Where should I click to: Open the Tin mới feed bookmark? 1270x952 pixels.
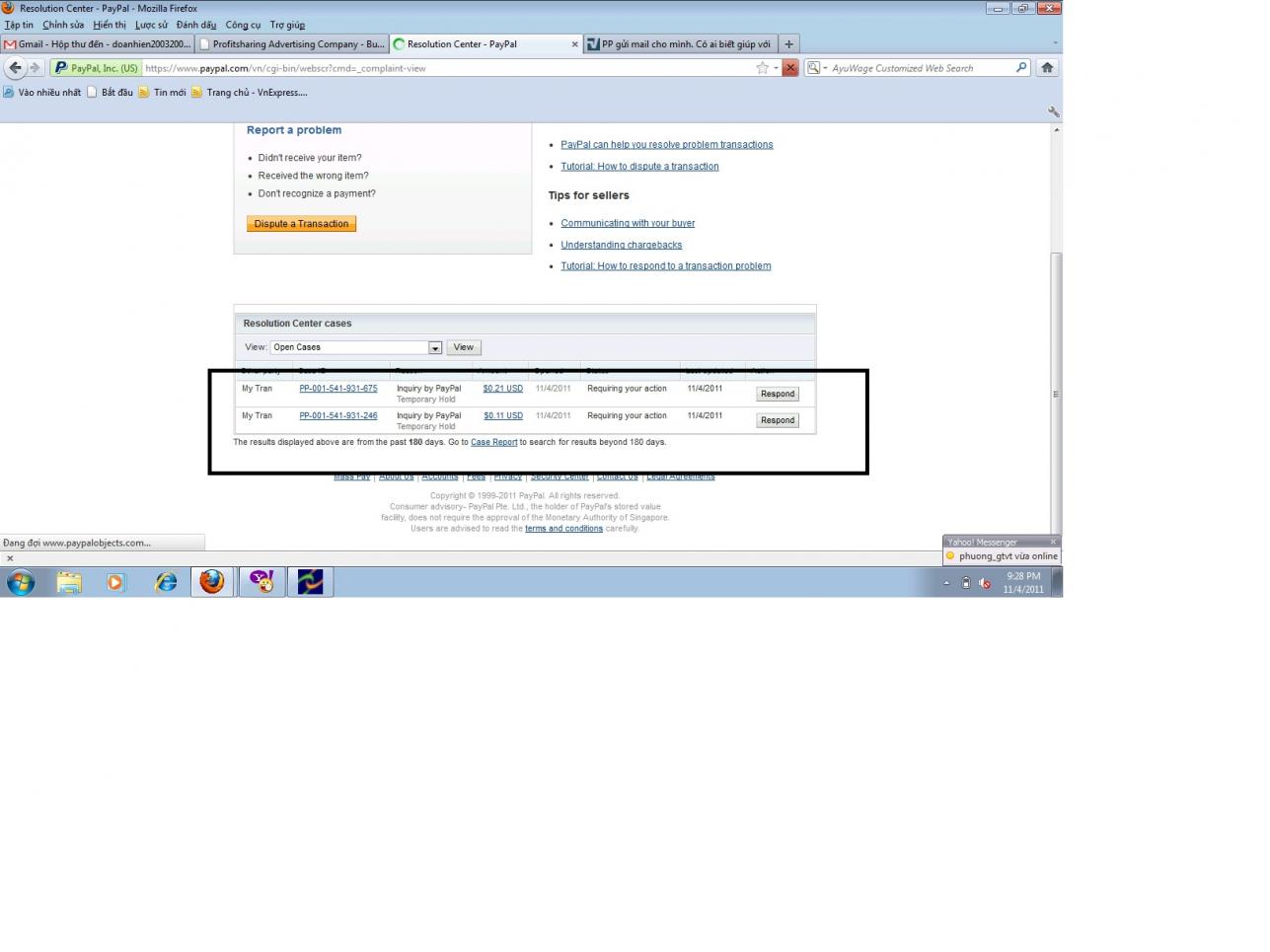162,92
